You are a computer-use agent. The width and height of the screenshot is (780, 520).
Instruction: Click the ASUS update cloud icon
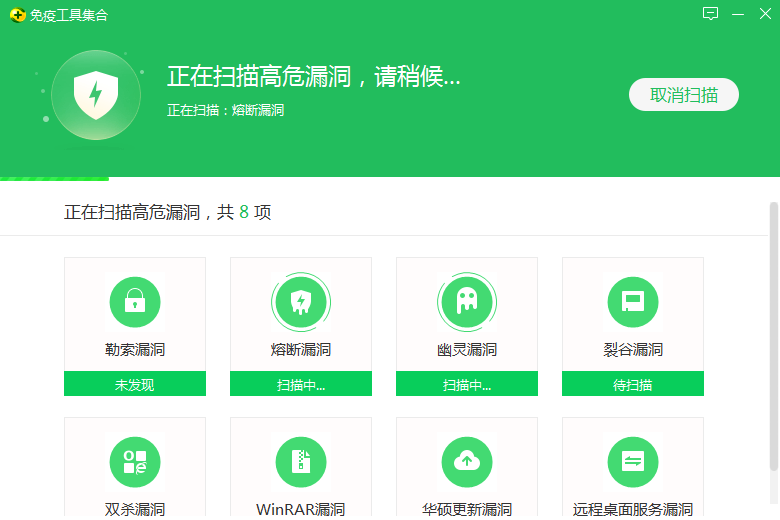pyautogui.click(x=467, y=462)
